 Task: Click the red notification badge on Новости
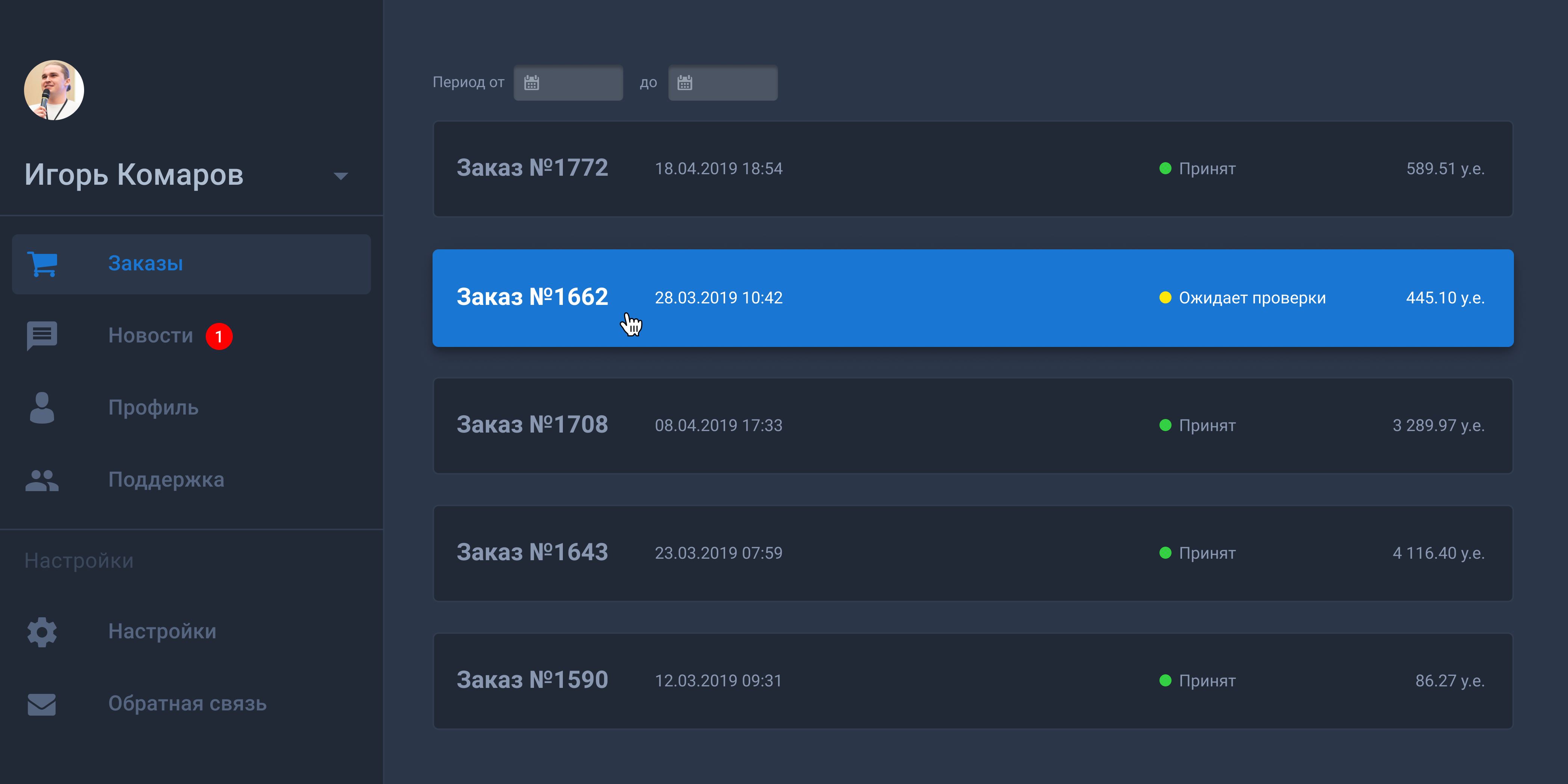(219, 336)
